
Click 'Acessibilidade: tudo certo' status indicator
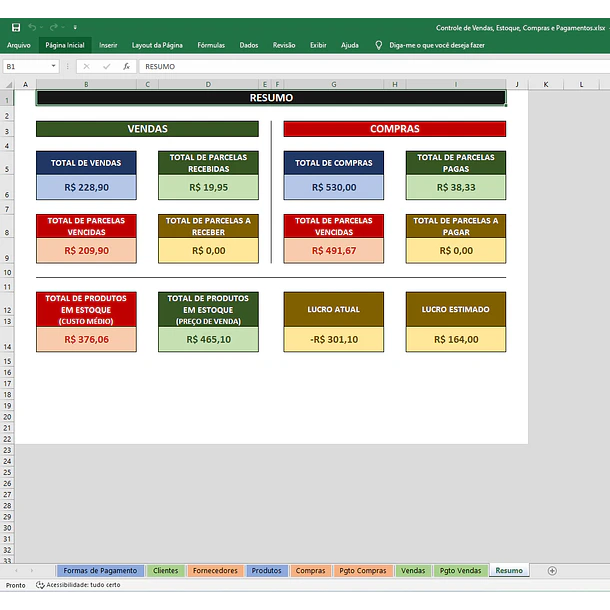(x=78, y=585)
